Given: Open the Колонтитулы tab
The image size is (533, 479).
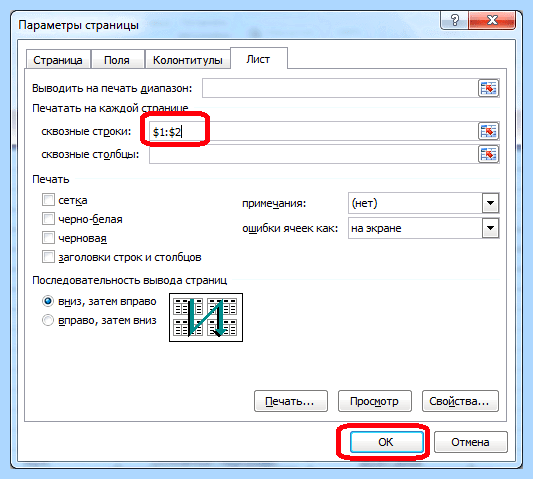Looking at the screenshot, I should [188, 60].
